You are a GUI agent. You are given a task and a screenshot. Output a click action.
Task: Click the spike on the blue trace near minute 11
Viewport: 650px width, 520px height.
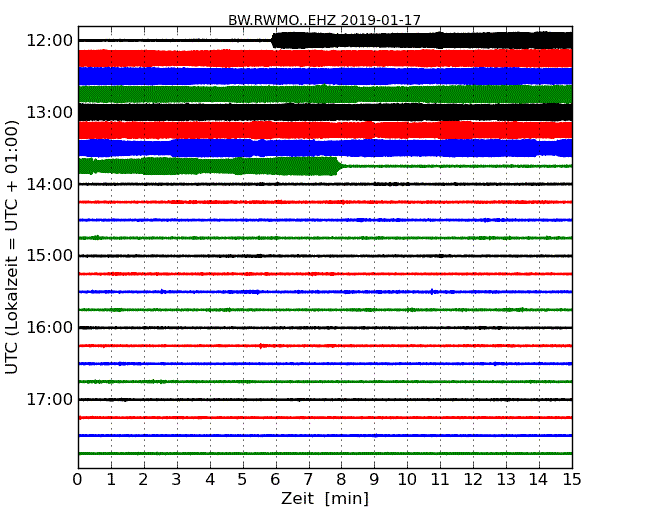coord(432,292)
